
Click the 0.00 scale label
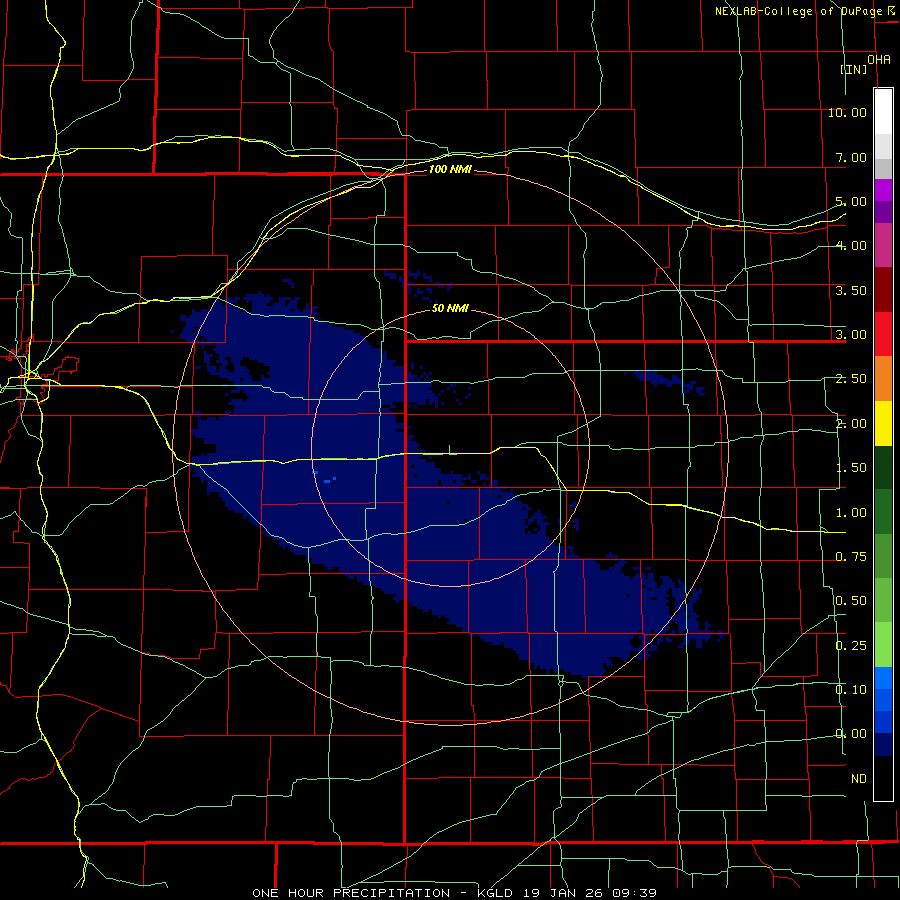[851, 734]
